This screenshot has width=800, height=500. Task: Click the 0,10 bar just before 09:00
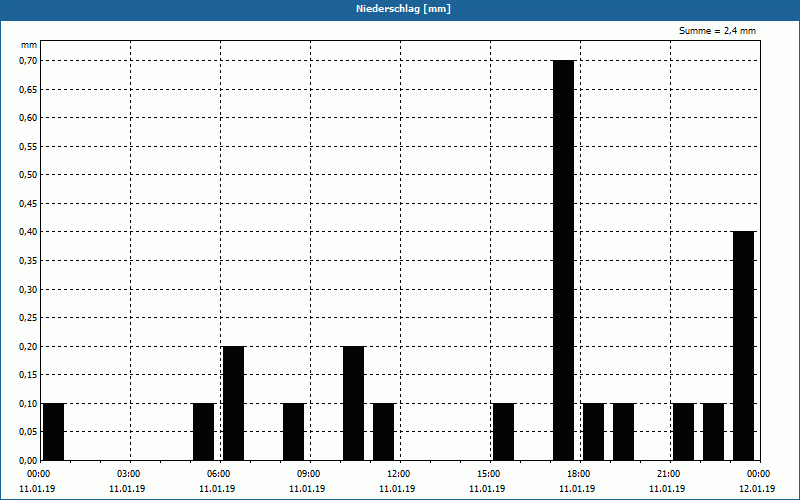click(x=293, y=432)
